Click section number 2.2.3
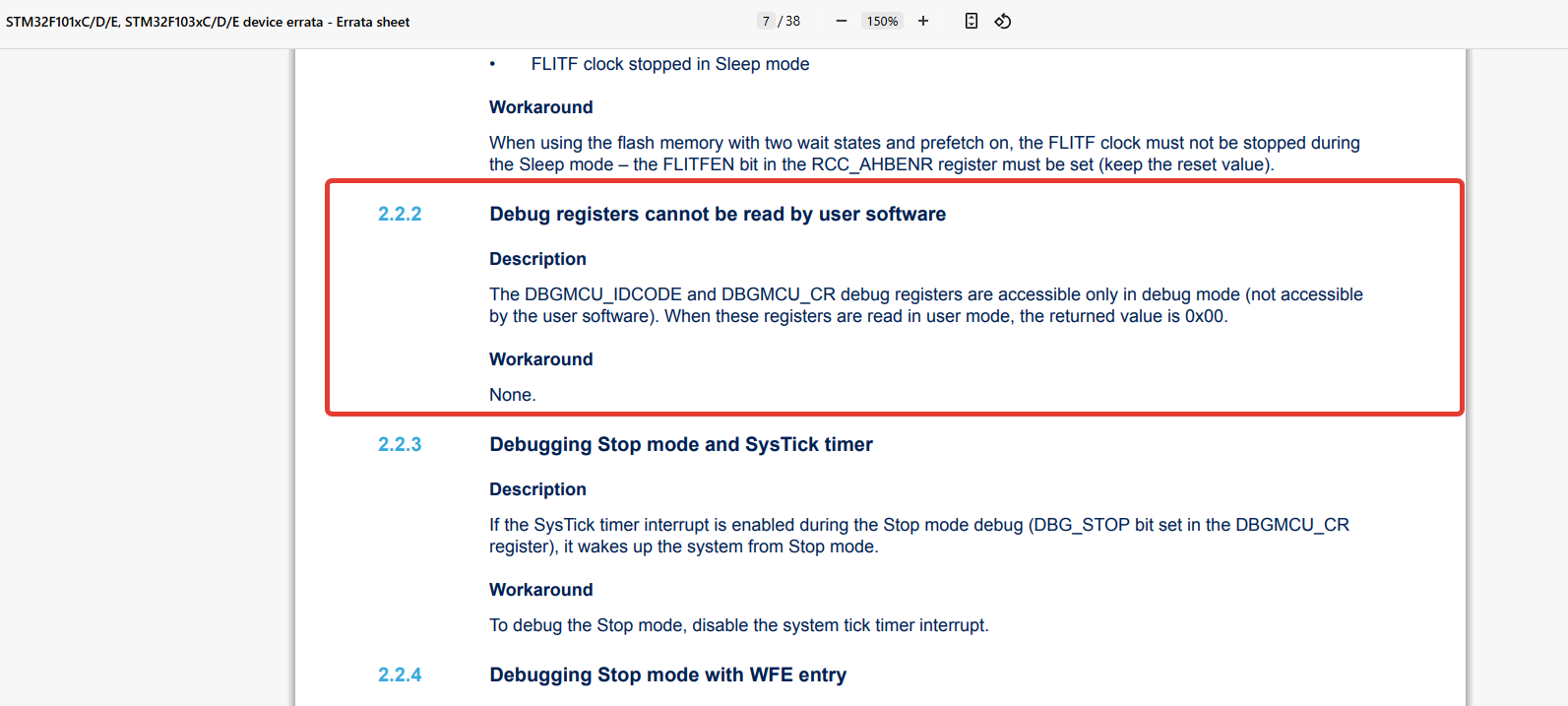The image size is (1568, 706). click(x=400, y=444)
